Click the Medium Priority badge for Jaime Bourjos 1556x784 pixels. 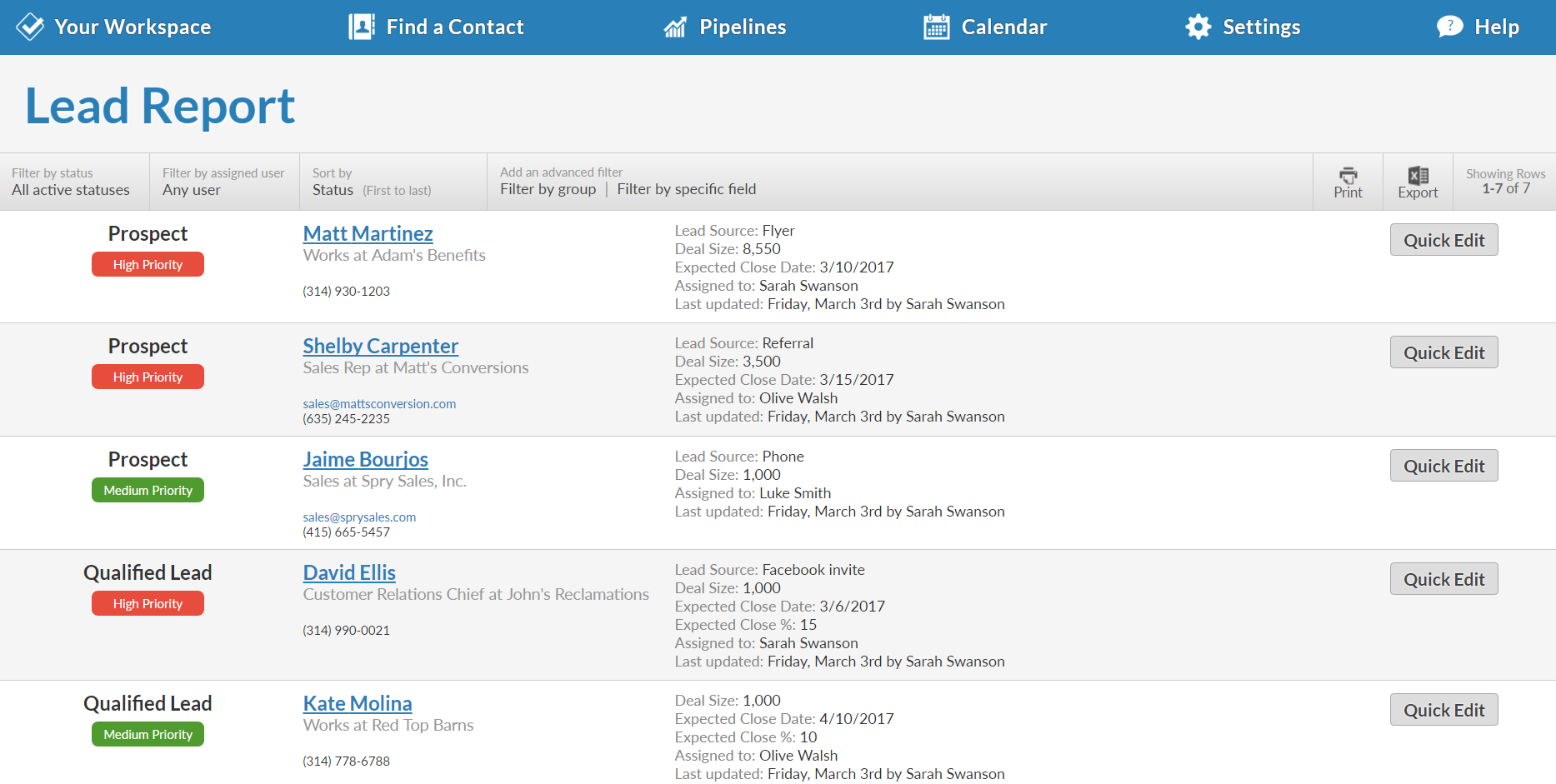pyautogui.click(x=148, y=490)
